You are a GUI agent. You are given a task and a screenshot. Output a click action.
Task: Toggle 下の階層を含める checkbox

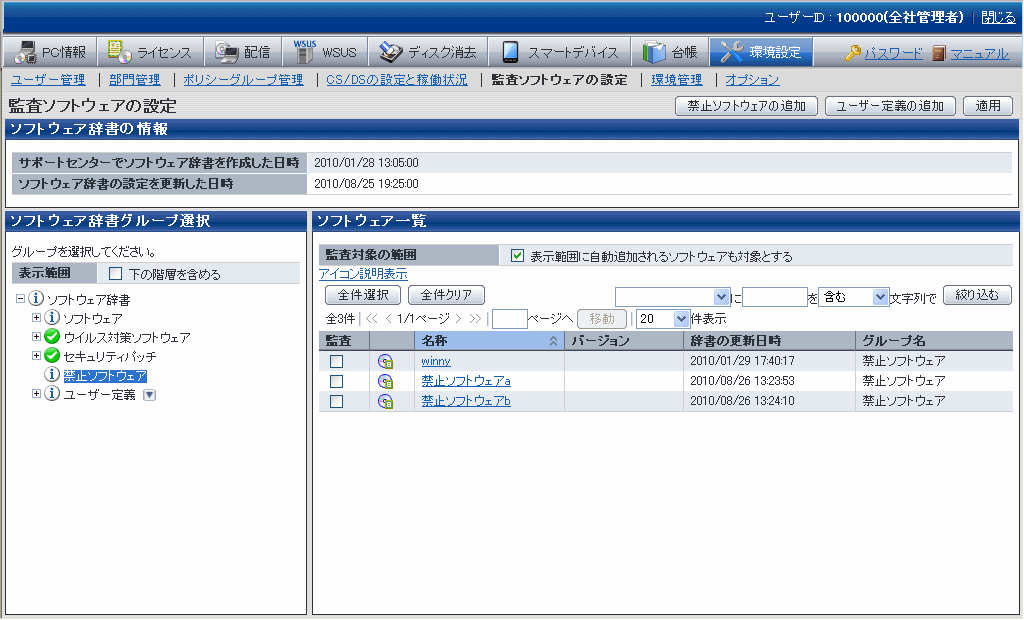(116, 274)
